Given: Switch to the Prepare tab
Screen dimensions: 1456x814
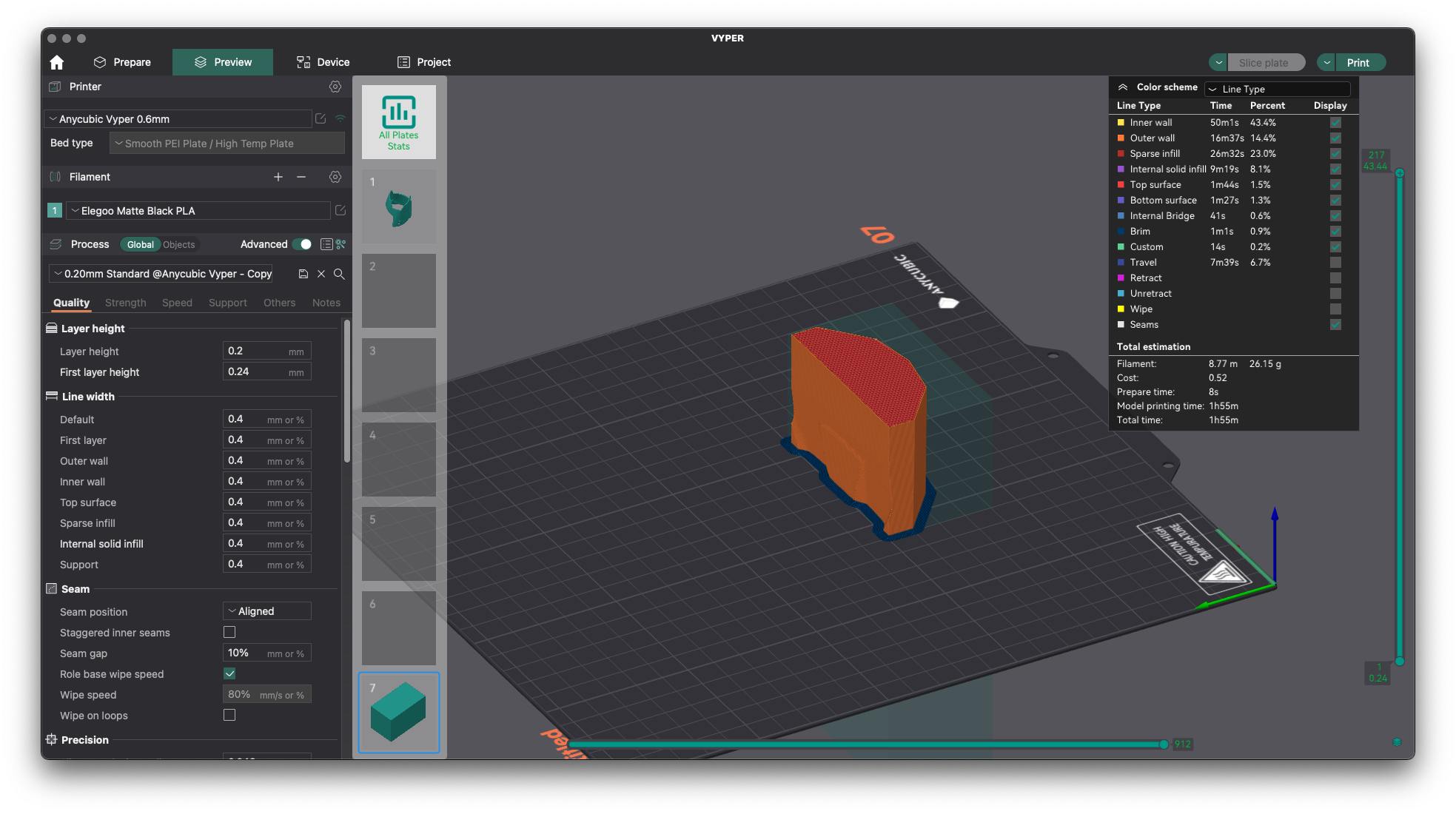Looking at the screenshot, I should coord(123,62).
